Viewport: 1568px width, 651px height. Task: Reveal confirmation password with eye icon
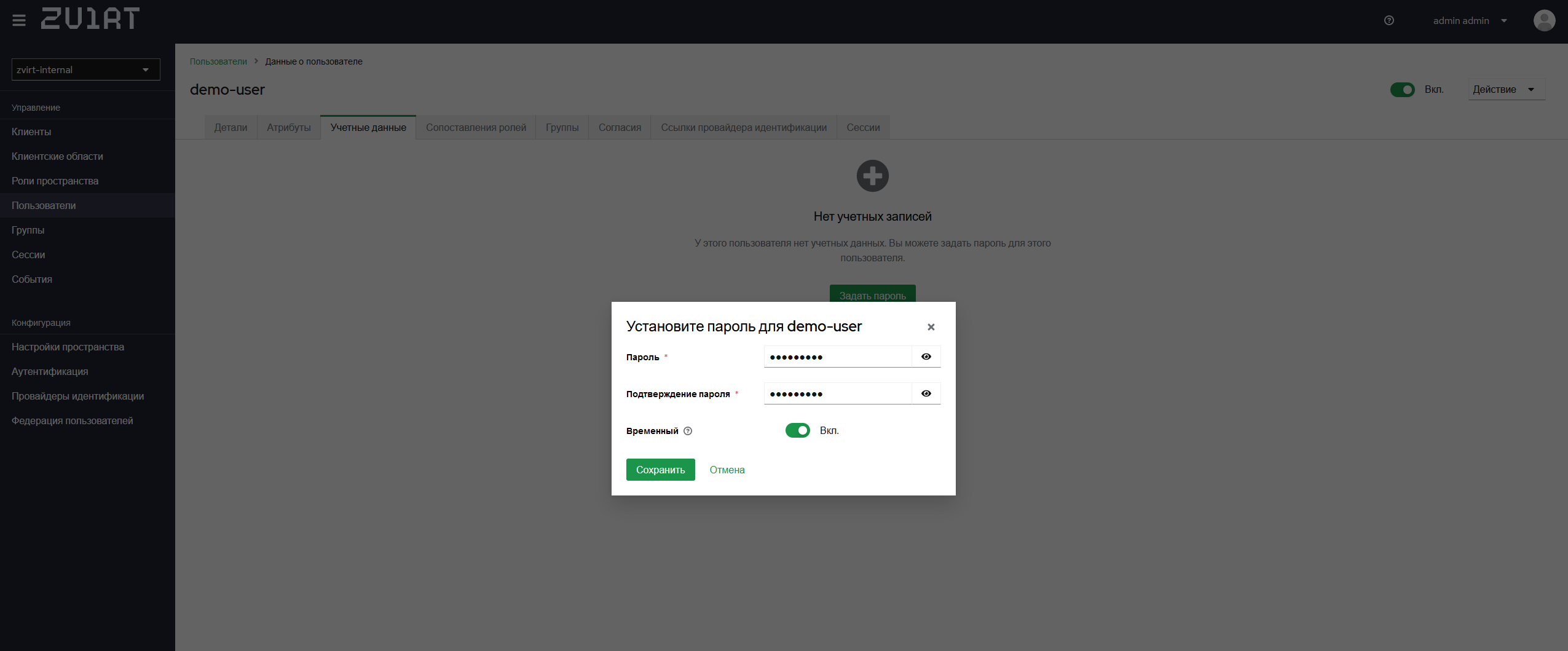[926, 393]
